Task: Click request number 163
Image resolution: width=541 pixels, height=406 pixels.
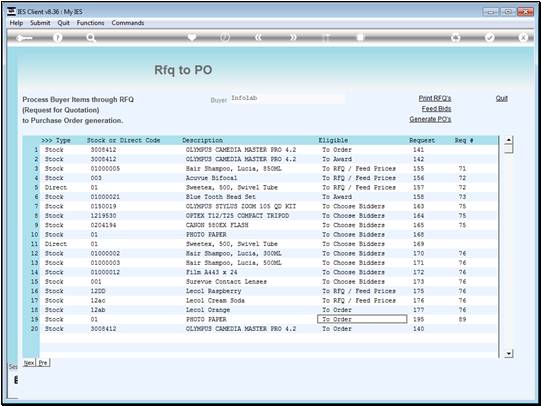Action: pyautogui.click(x=418, y=206)
